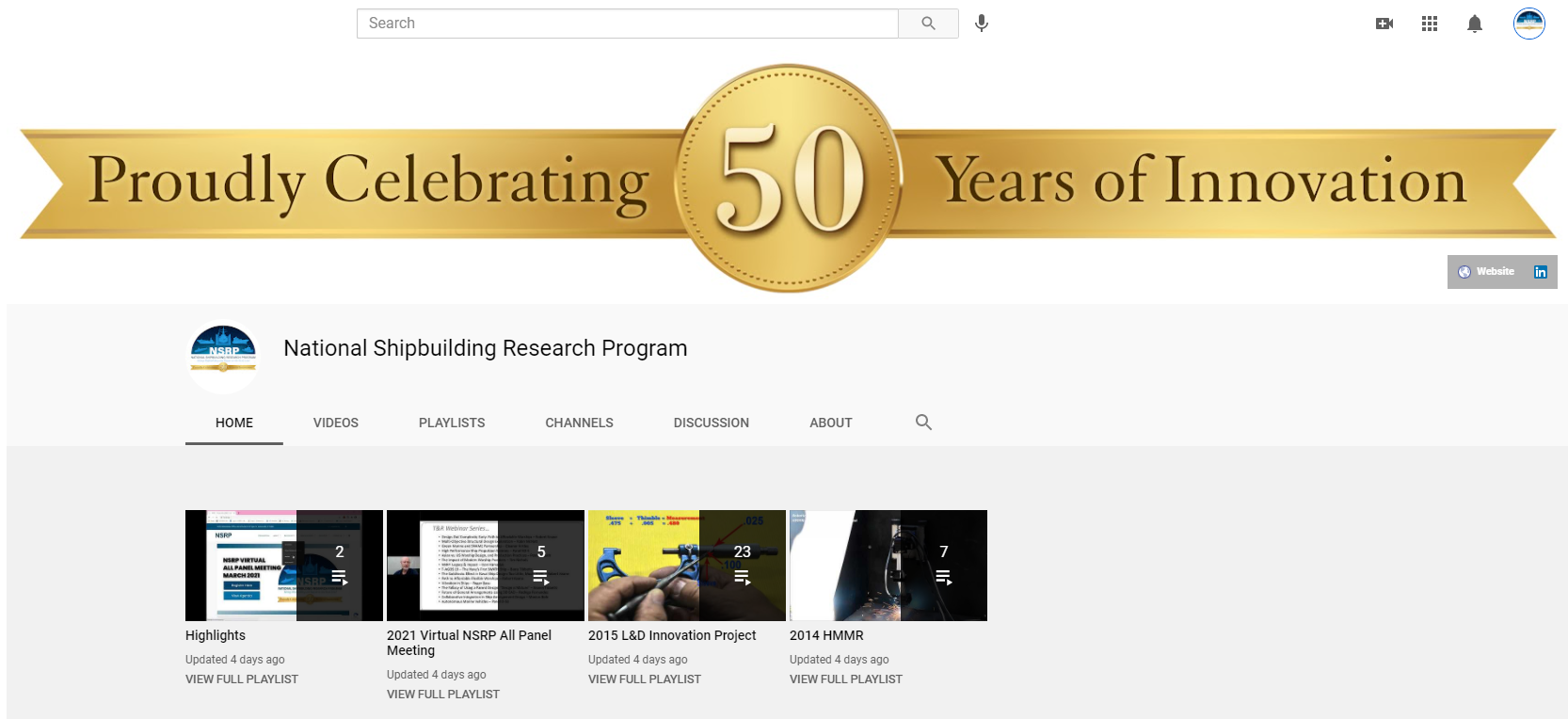Image resolution: width=1568 pixels, height=719 pixels.
Task: Switch to the VIDEOS tab
Action: [336, 423]
